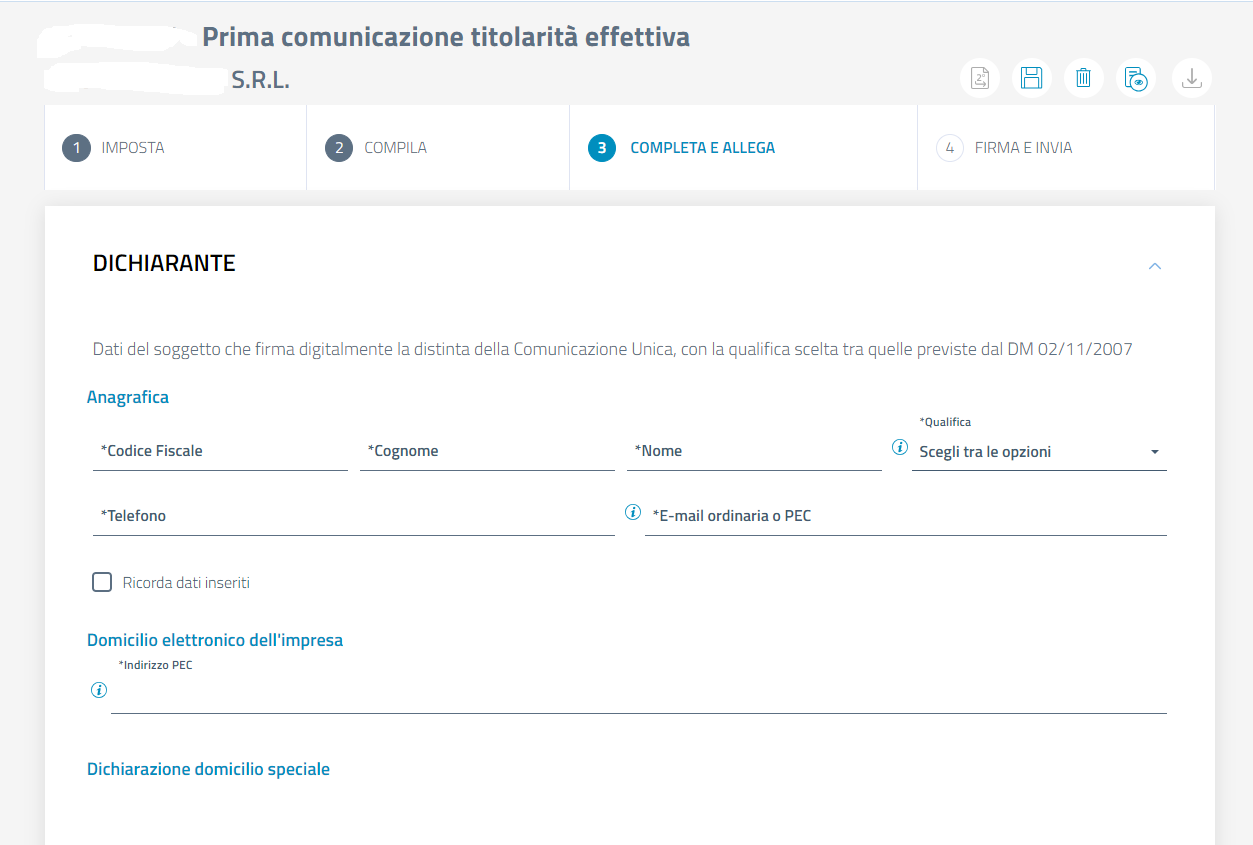Open the Qualifica dropdown

[x=1038, y=452]
